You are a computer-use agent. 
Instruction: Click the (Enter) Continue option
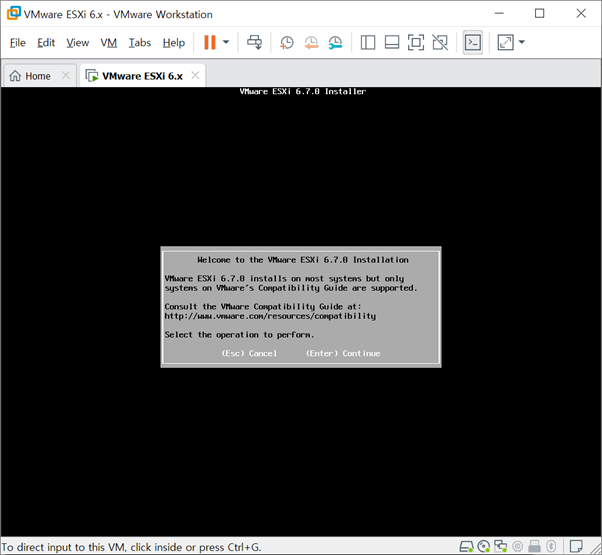[343, 353]
